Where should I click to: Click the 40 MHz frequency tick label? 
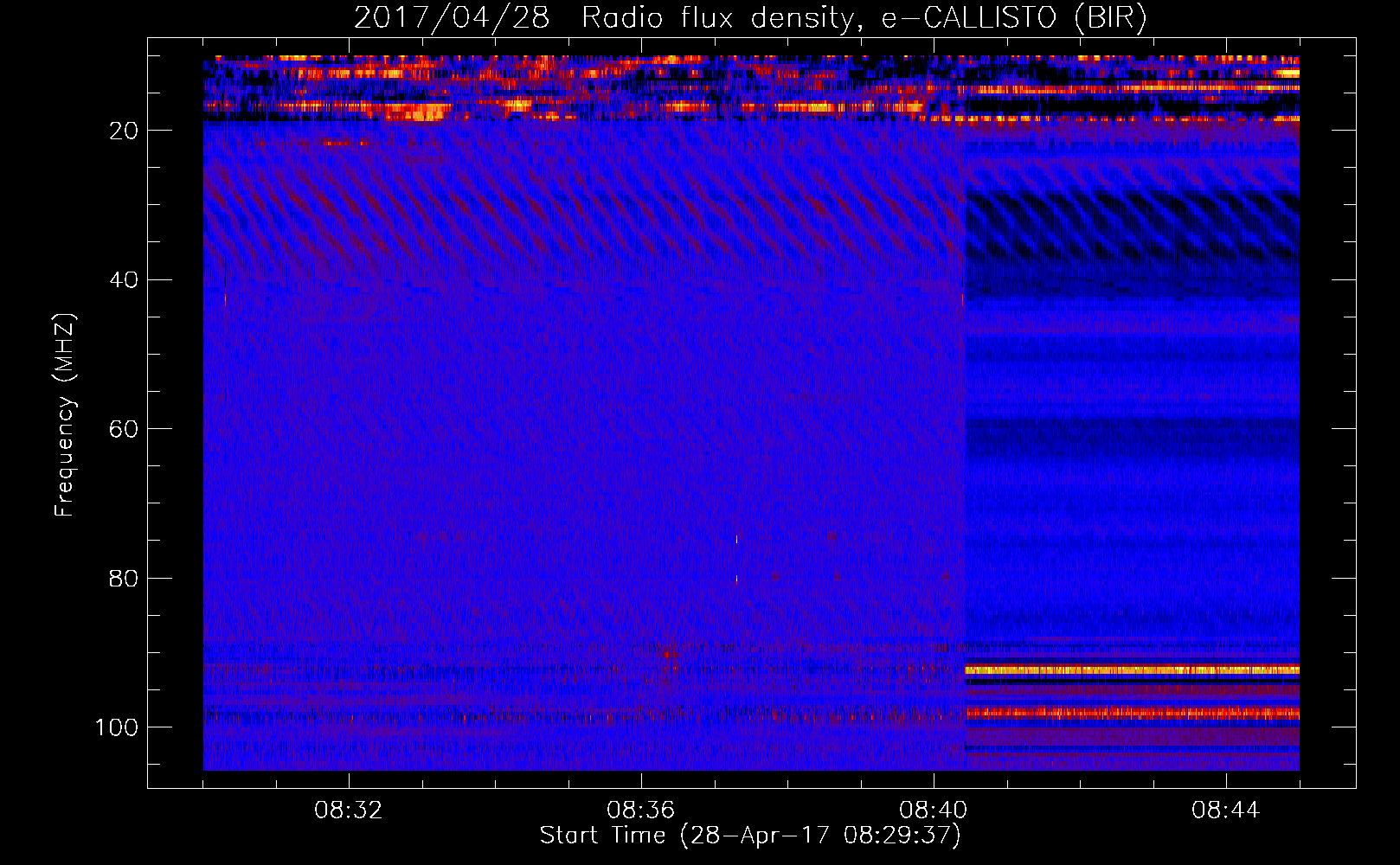click(124, 280)
